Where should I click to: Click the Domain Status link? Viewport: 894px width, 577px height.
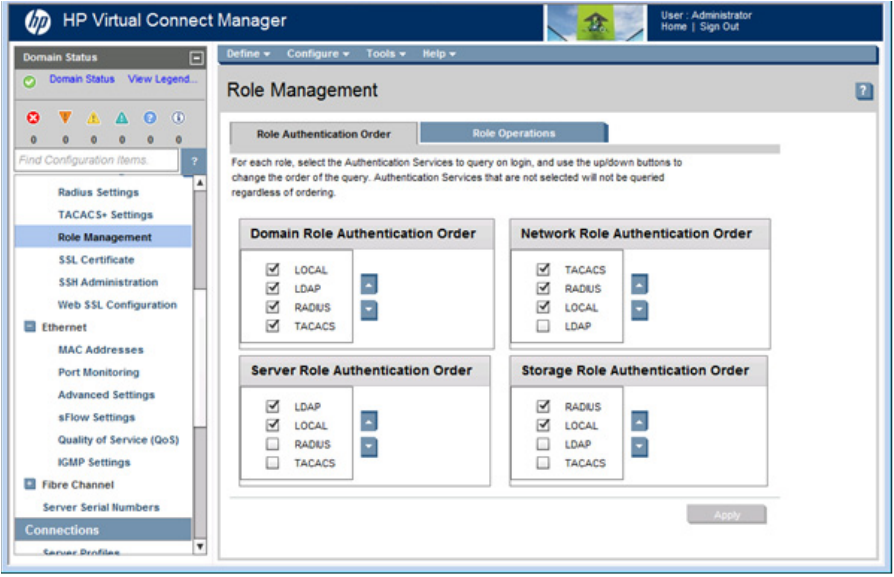[x=82, y=79]
